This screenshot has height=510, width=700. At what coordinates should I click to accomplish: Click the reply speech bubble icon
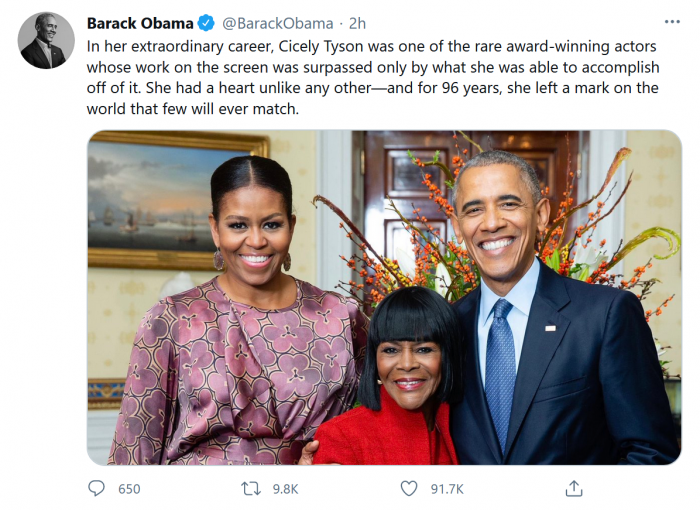click(x=97, y=488)
